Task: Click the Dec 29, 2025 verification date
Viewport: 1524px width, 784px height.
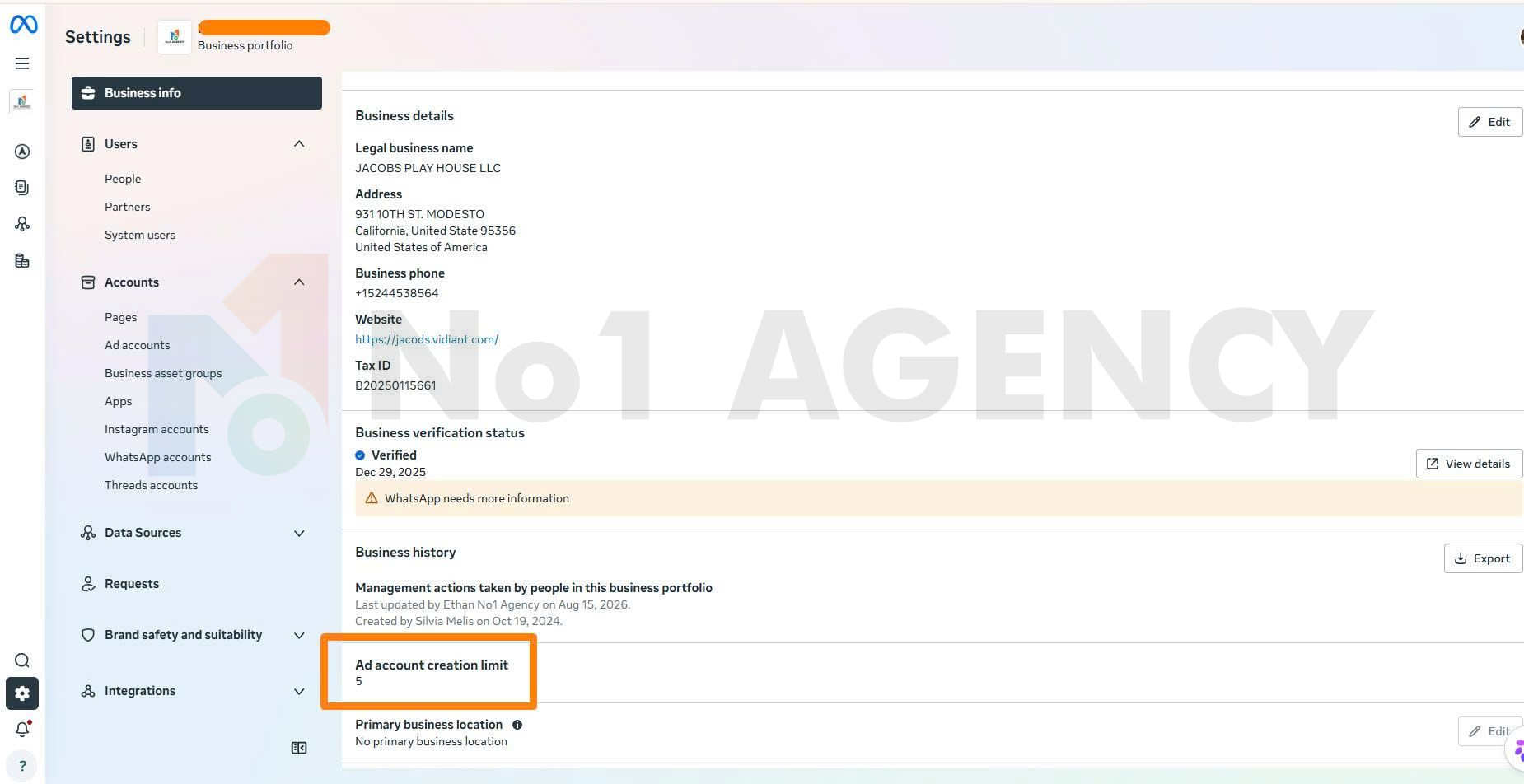Action: click(390, 472)
